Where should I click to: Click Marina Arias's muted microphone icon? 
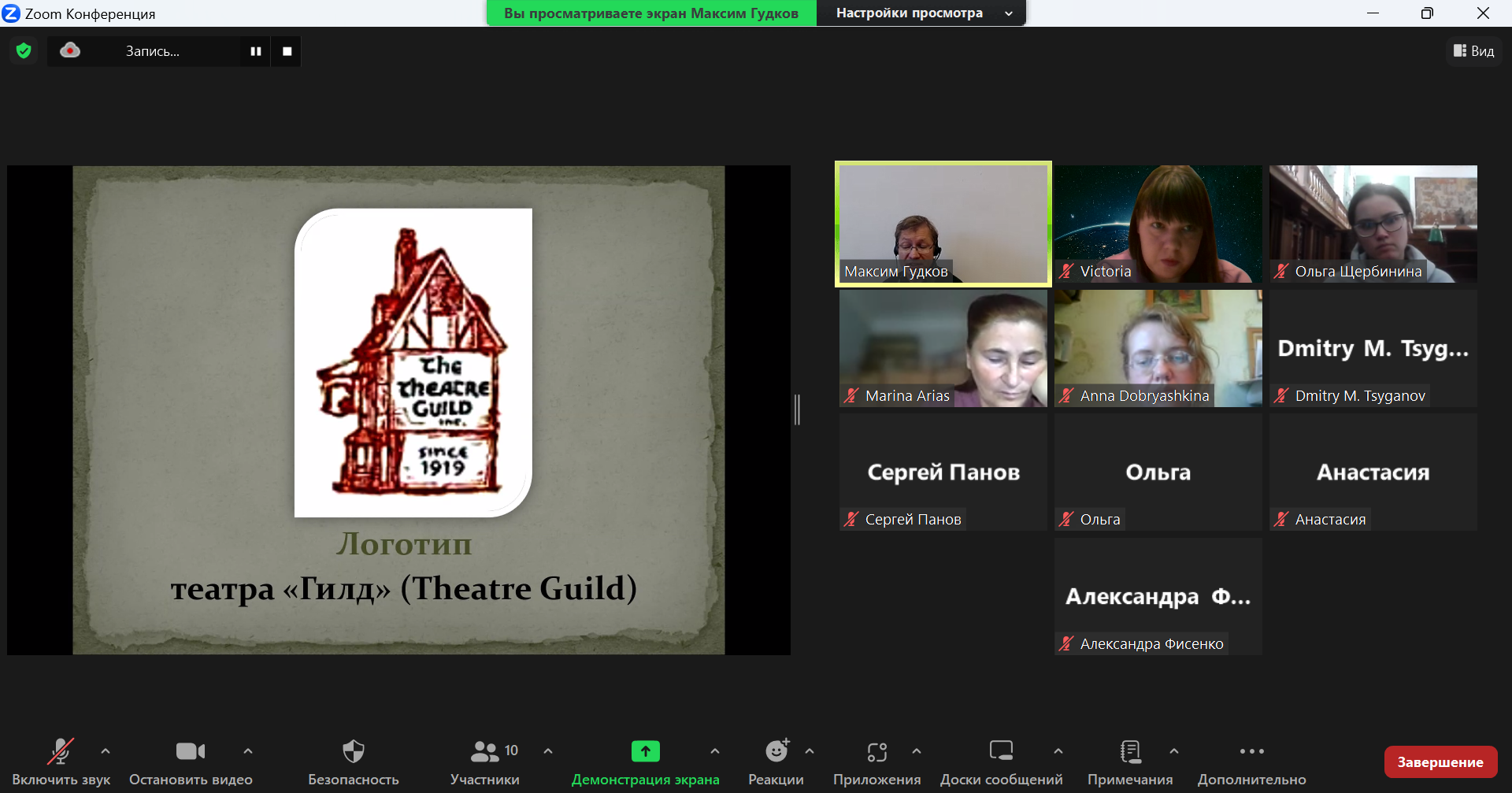tap(851, 395)
